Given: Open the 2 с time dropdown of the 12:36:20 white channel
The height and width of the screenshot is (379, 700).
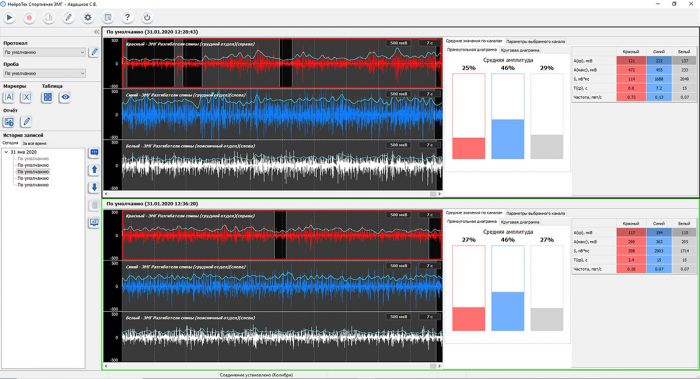Looking at the screenshot, I should coord(429,317).
